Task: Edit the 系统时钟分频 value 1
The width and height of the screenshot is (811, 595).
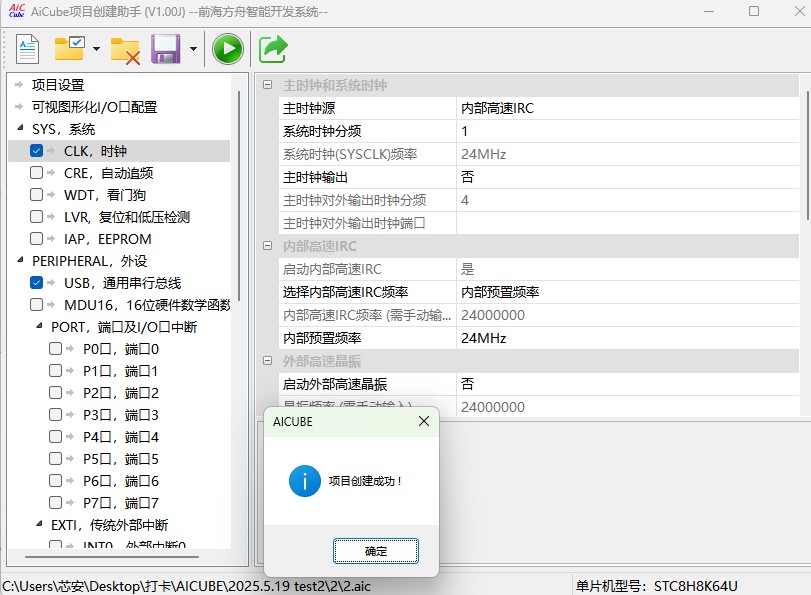Action: (627, 131)
